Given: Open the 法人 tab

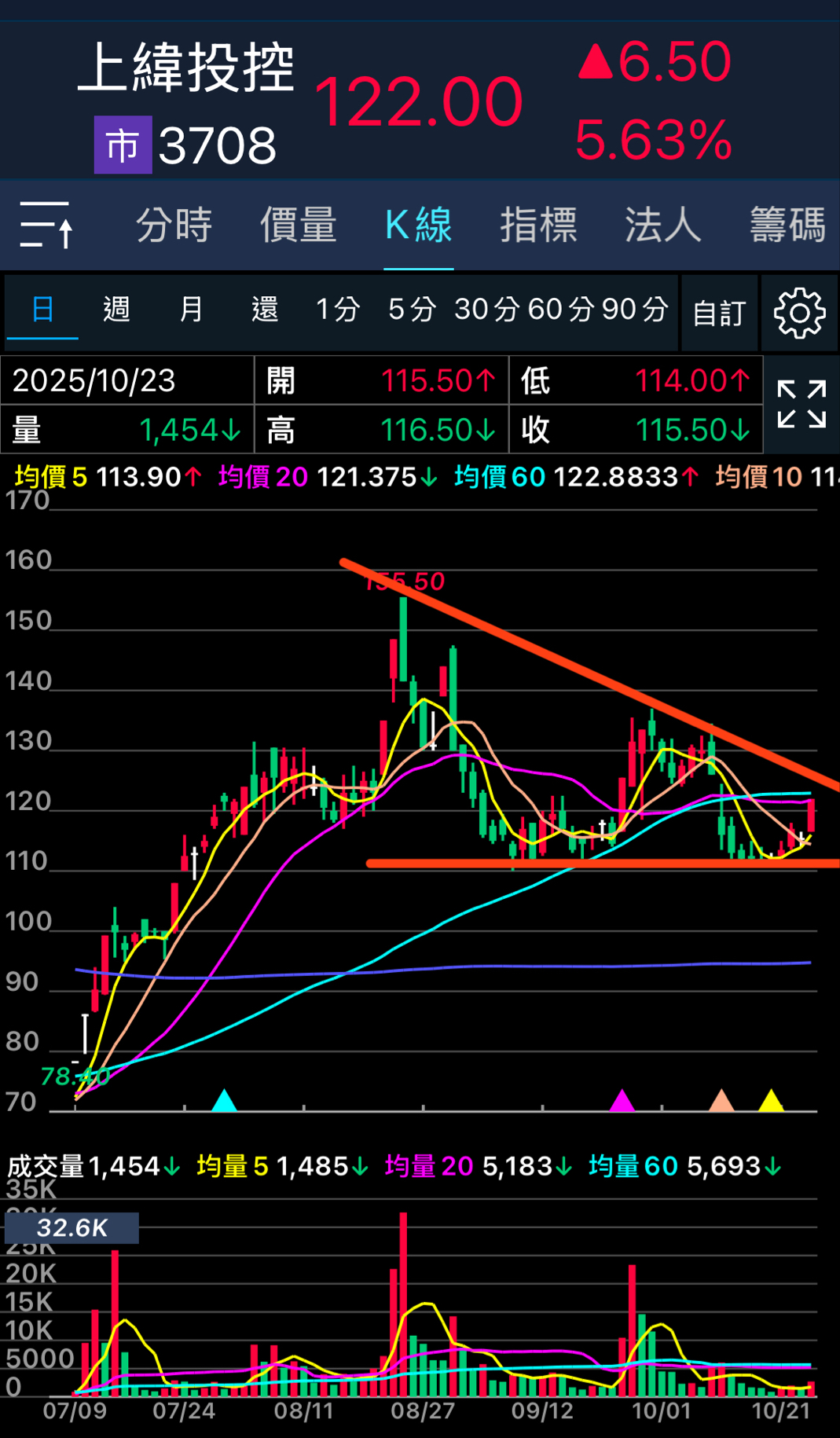Looking at the screenshot, I should point(662,226).
